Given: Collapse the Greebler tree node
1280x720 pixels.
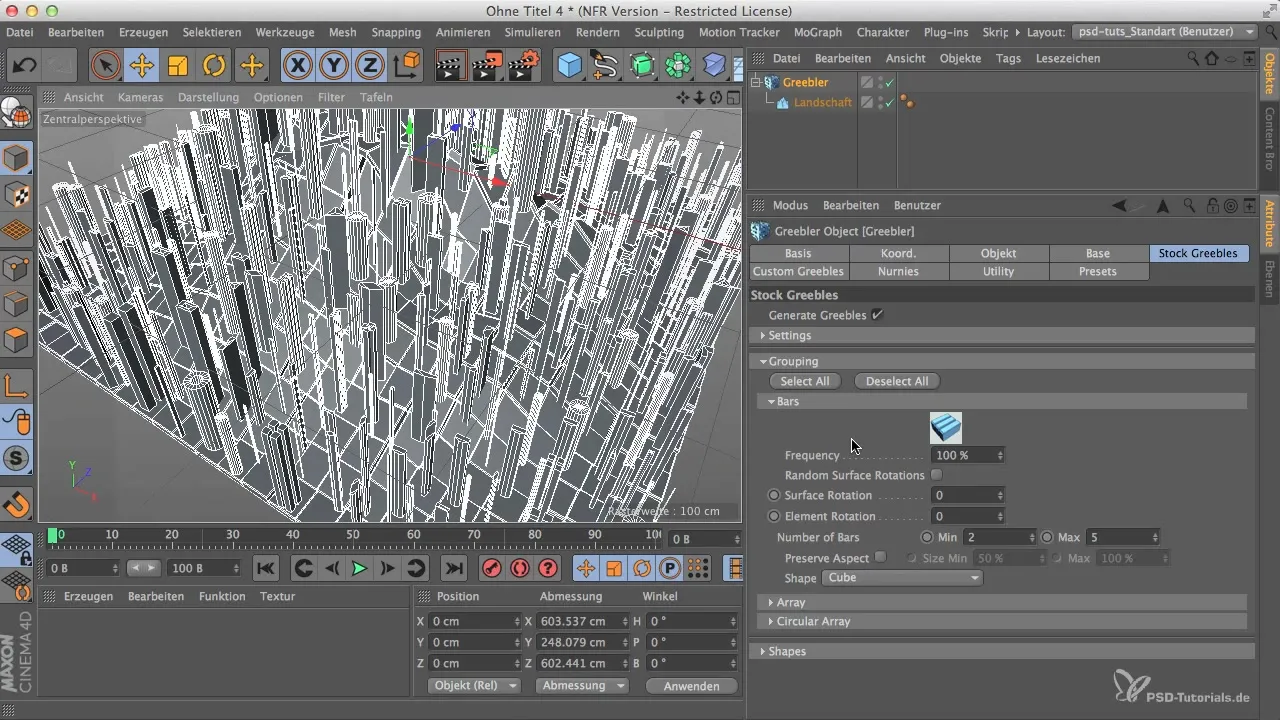Looking at the screenshot, I should point(757,82).
